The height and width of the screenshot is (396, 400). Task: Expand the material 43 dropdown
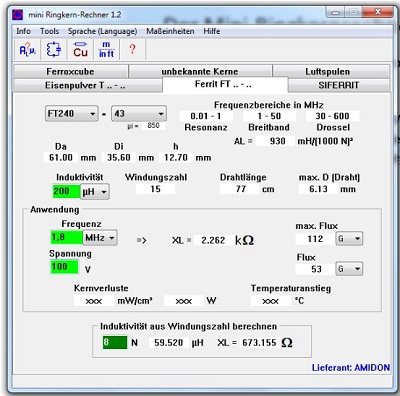[x=139, y=114]
